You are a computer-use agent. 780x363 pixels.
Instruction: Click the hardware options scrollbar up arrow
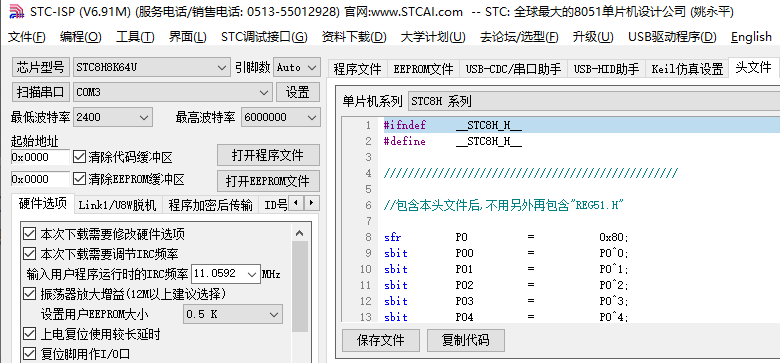pos(300,233)
